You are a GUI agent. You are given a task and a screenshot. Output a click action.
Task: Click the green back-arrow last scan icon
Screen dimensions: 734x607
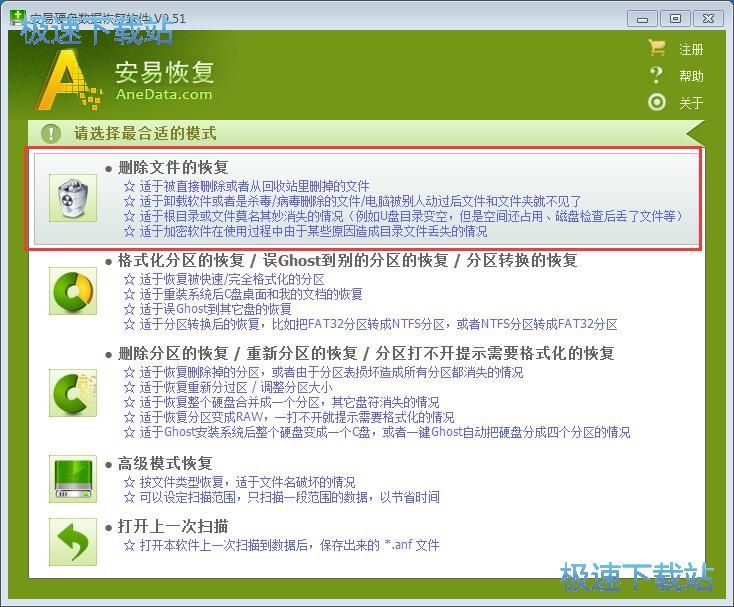point(73,542)
